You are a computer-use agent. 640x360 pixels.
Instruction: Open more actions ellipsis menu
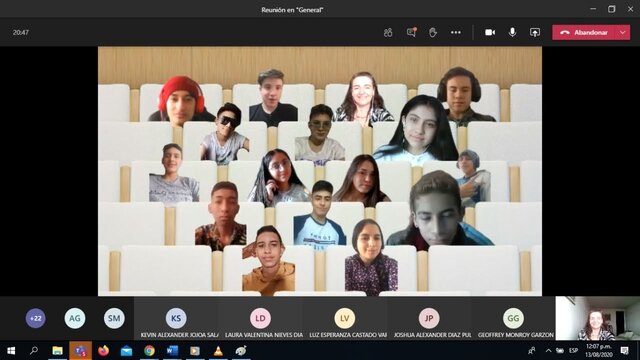point(456,32)
